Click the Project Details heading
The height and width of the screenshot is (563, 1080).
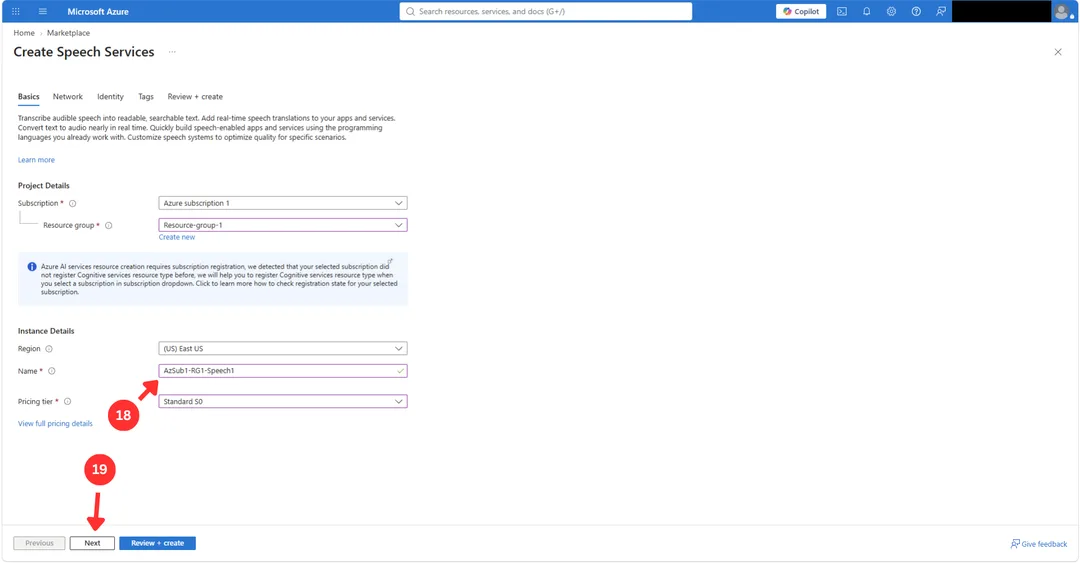[x=43, y=185]
